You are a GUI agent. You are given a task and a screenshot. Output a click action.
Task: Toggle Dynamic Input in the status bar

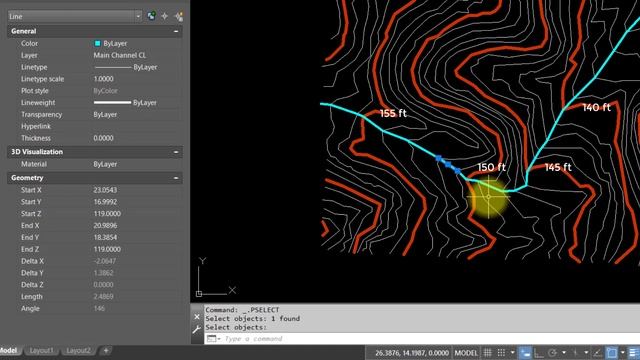point(525,353)
